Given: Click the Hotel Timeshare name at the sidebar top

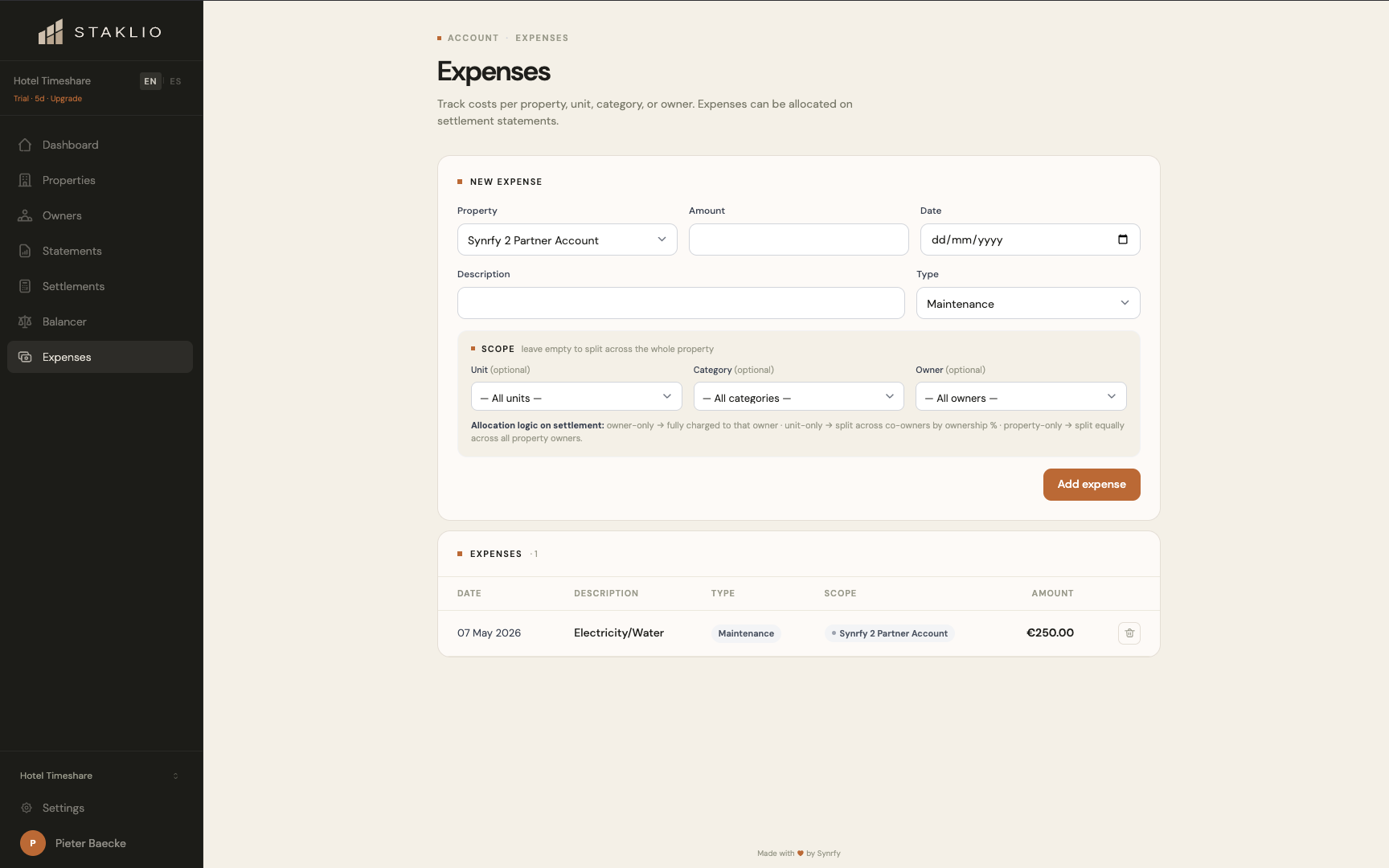Looking at the screenshot, I should 52,81.
